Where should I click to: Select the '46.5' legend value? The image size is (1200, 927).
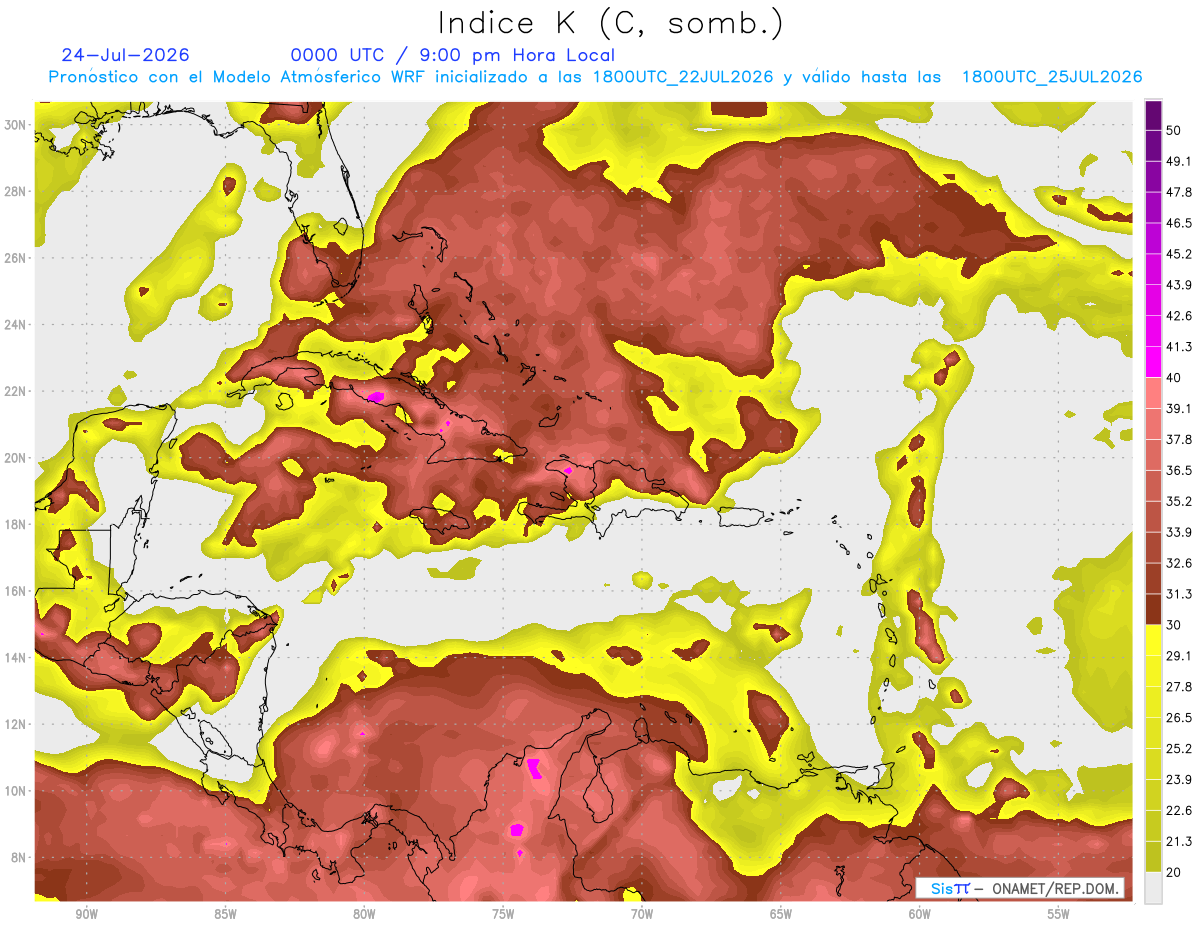(1179, 222)
